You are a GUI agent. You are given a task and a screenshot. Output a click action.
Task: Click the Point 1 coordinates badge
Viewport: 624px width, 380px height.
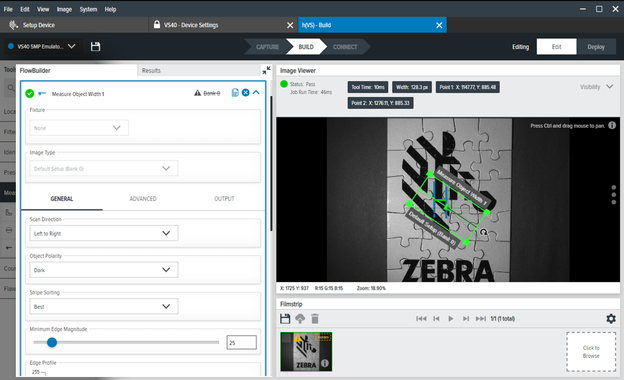(x=468, y=87)
